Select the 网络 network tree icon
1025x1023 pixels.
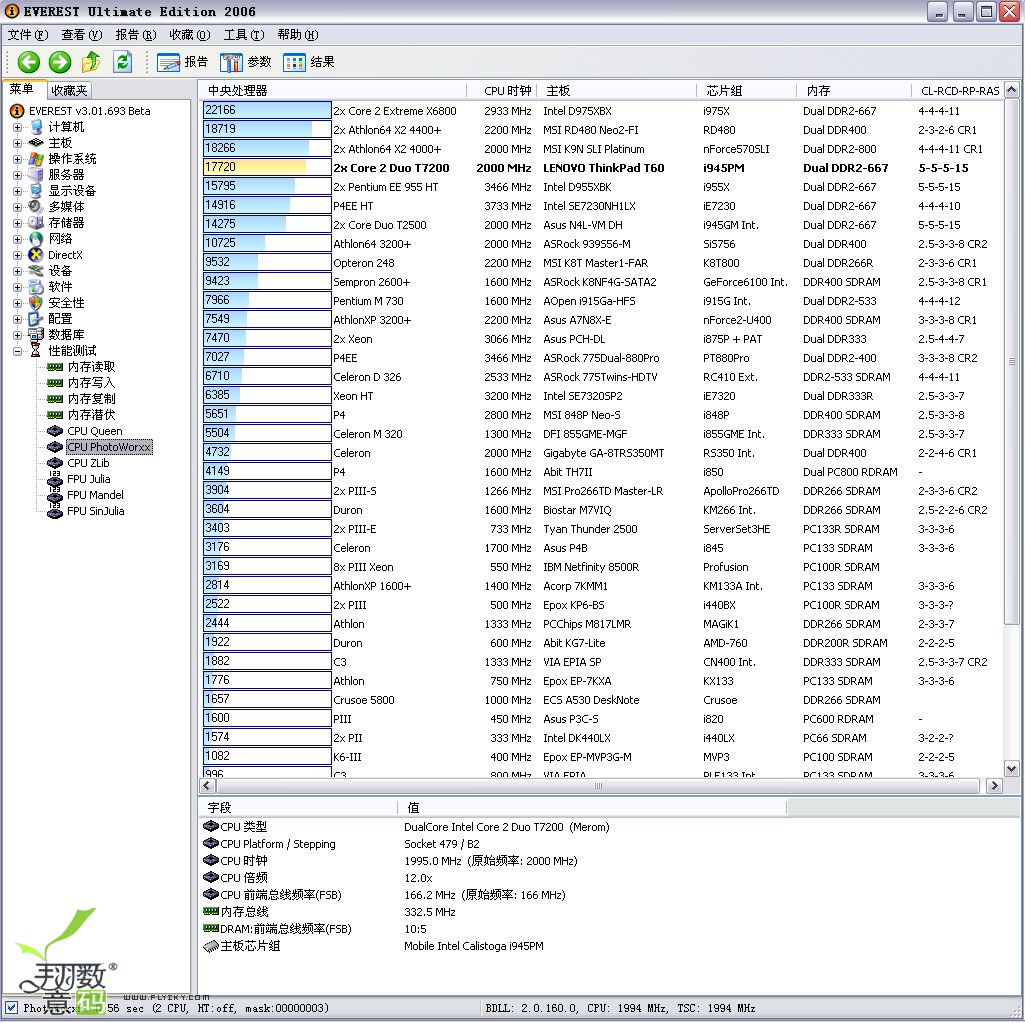(36, 239)
